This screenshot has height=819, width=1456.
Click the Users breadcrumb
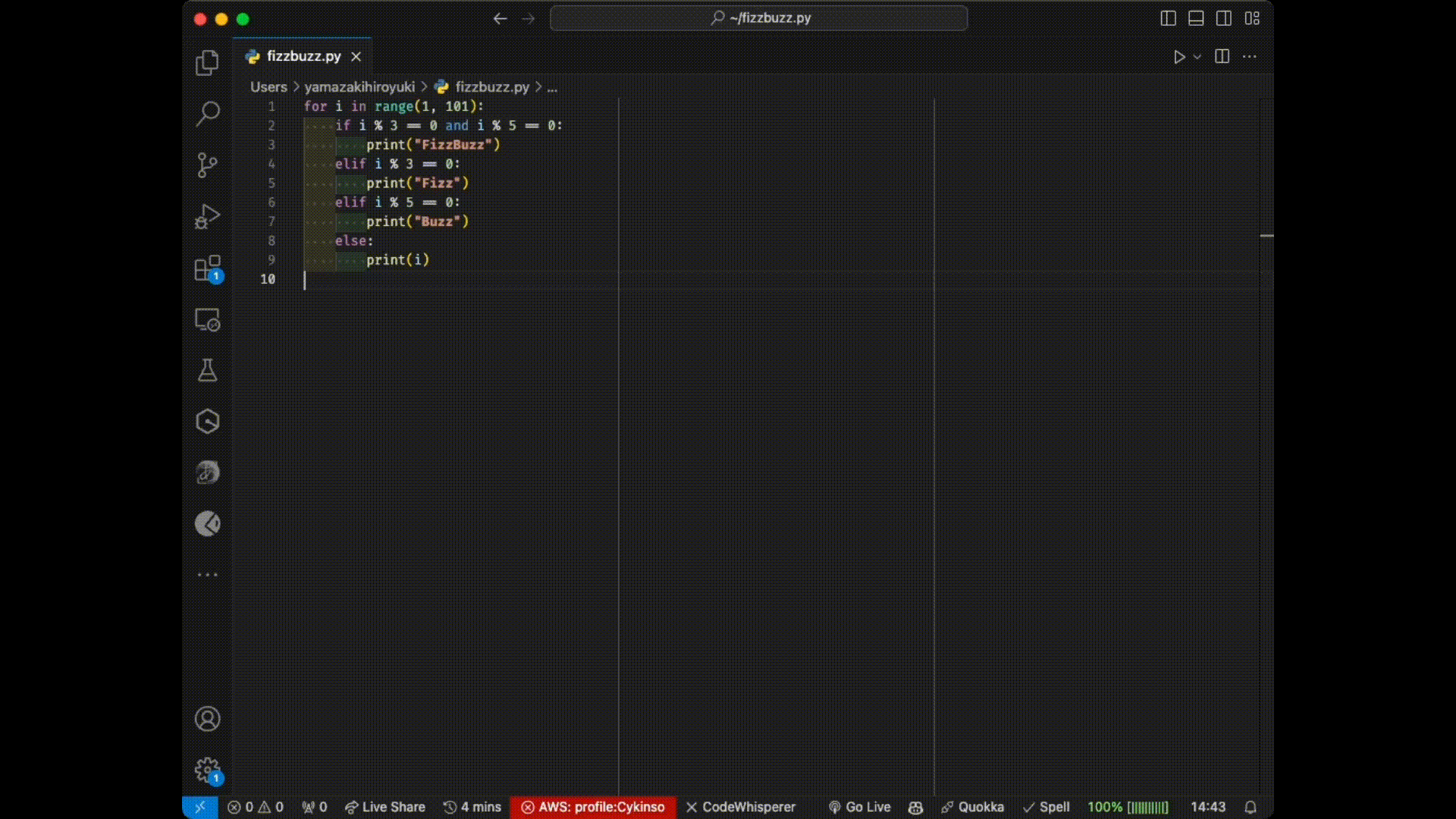(268, 87)
